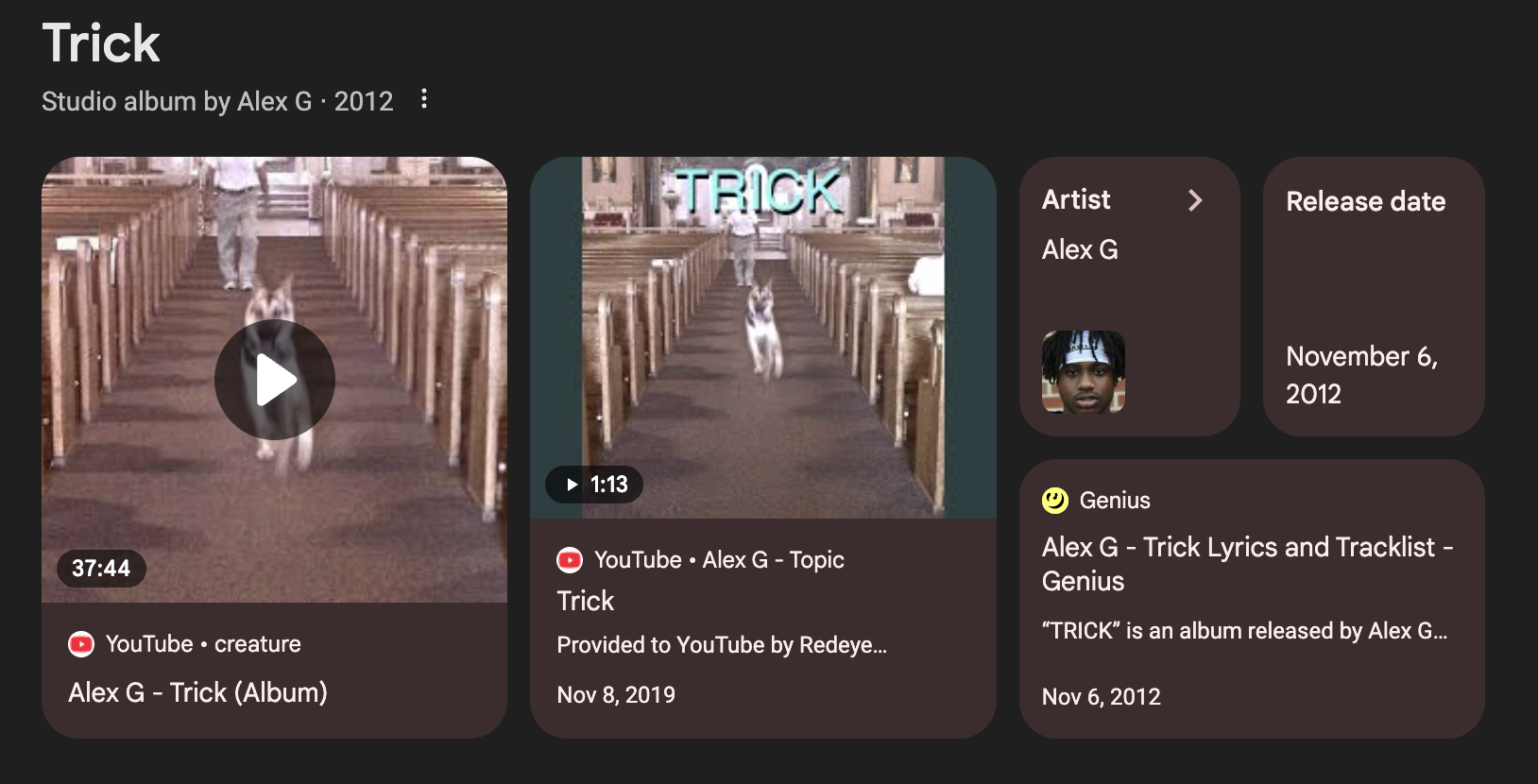Click the "Provided to YouTube by Redeye" description
Image resolution: width=1538 pixels, height=784 pixels.
tap(722, 645)
